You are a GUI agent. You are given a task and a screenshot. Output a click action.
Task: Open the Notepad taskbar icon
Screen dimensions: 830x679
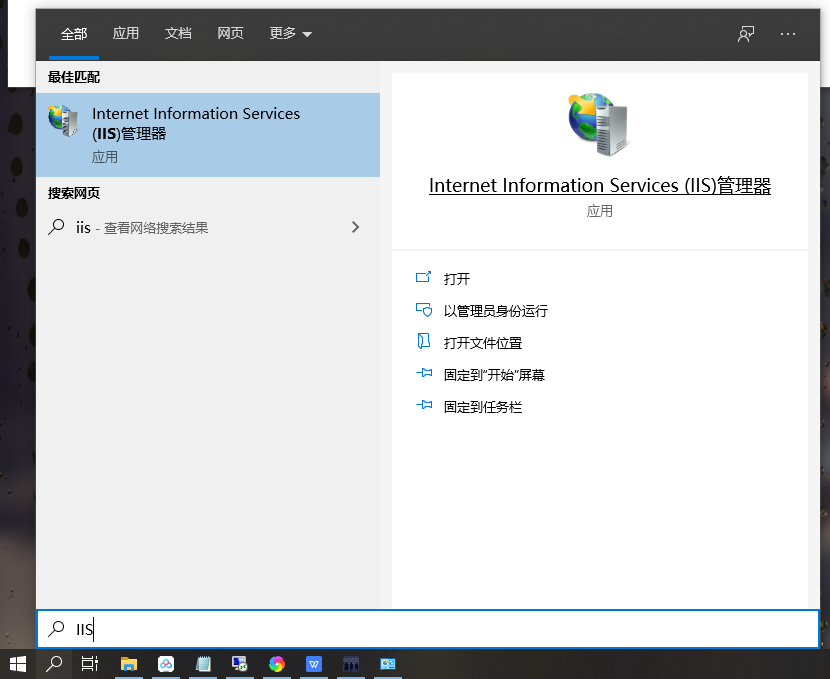point(203,664)
